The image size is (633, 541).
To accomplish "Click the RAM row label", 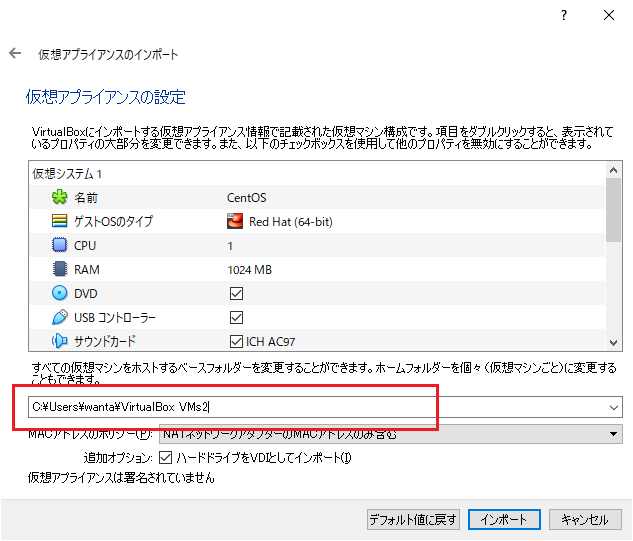I will [x=86, y=270].
